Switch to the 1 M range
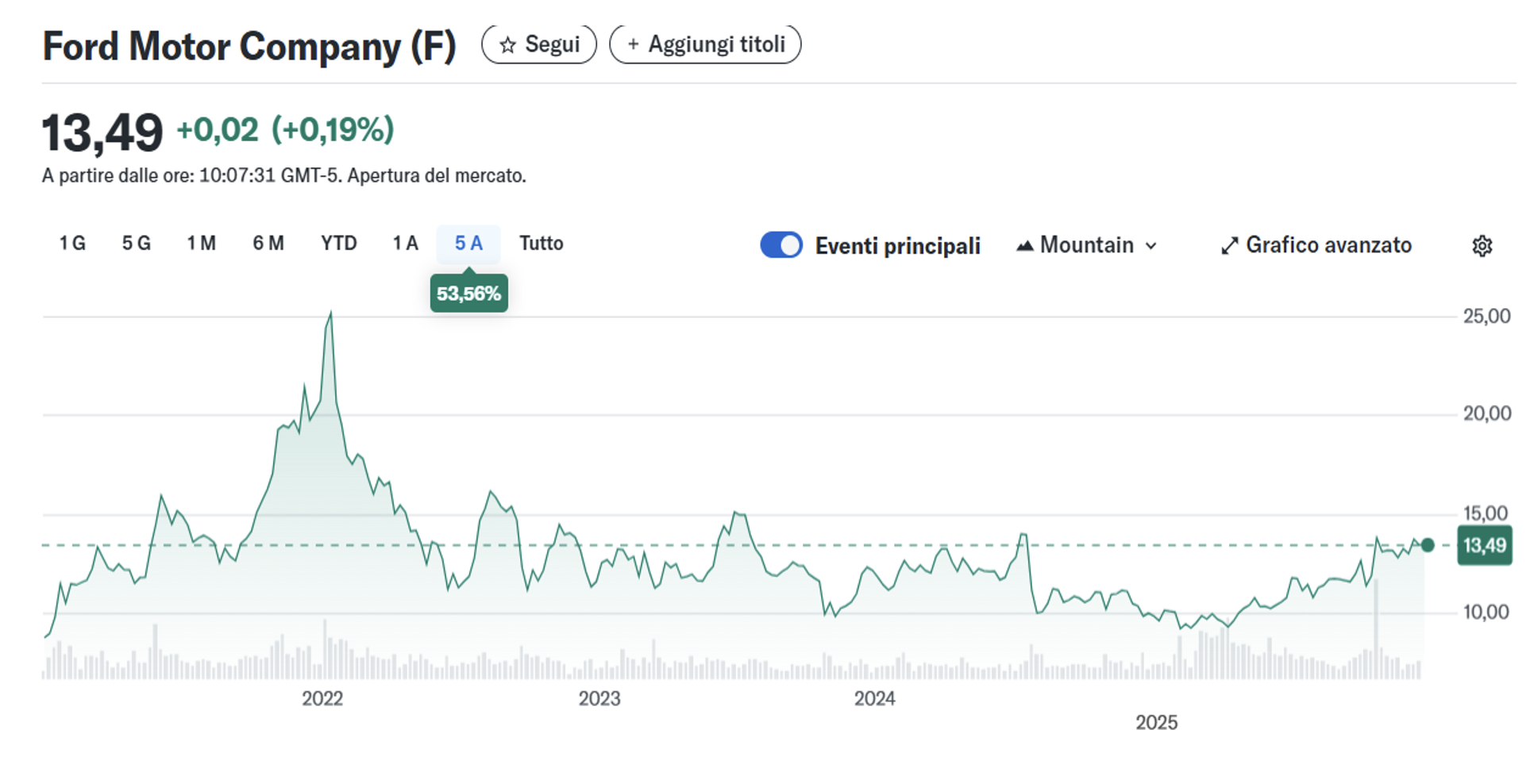This screenshot has width=1534, height=784. coord(202,244)
